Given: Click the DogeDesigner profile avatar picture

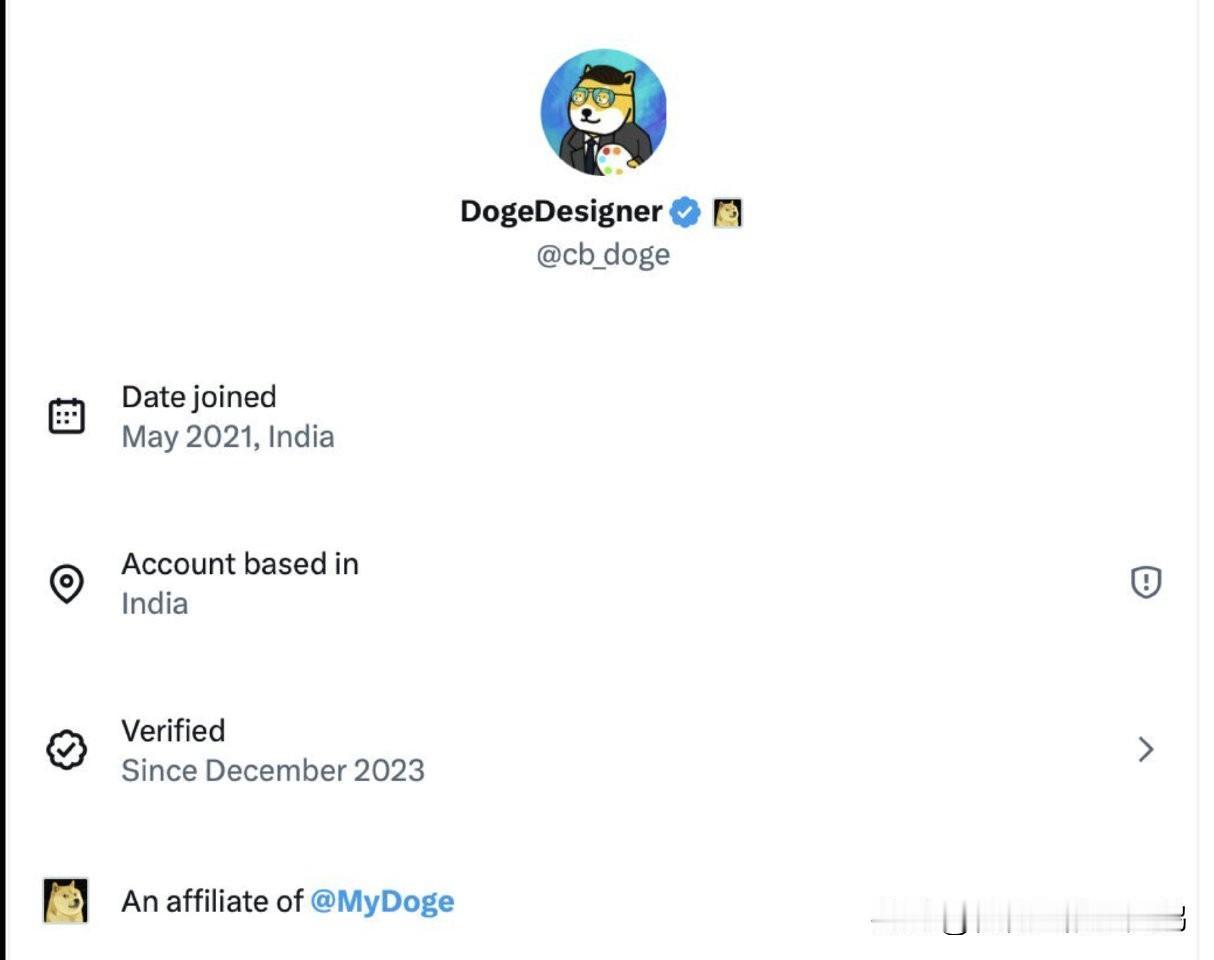Looking at the screenshot, I should [x=603, y=112].
